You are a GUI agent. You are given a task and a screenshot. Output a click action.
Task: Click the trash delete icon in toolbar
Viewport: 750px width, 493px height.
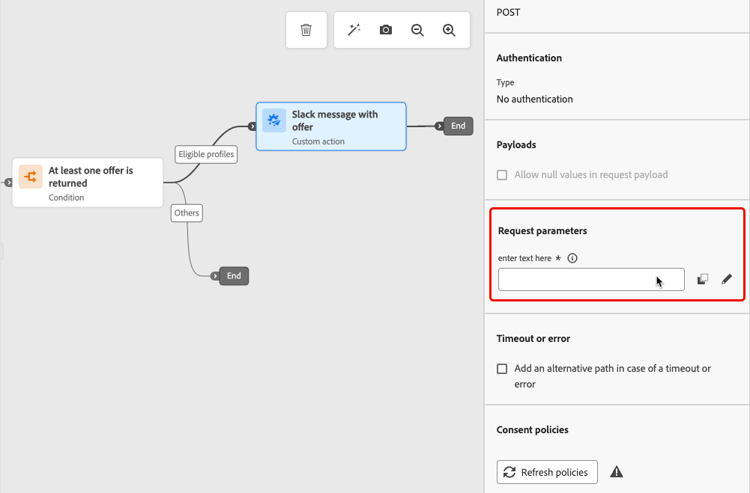(306, 30)
